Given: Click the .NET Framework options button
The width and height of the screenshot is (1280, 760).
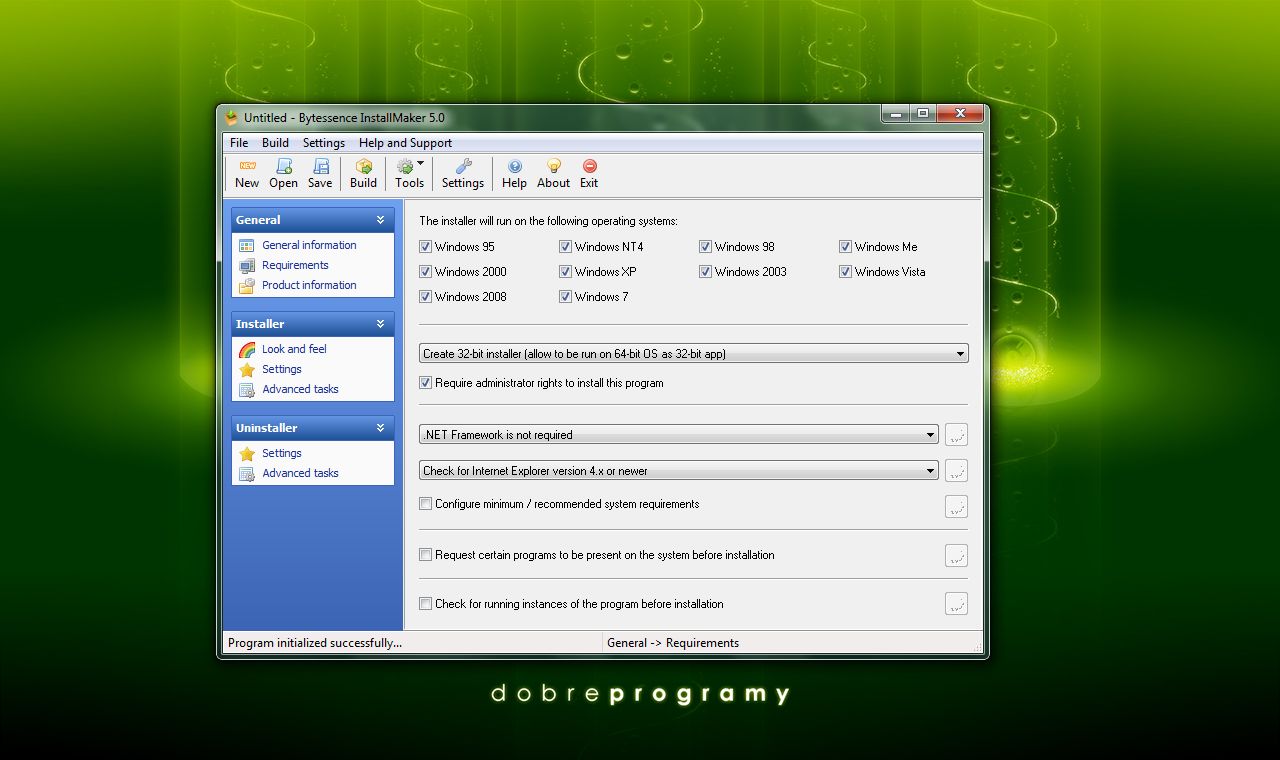Looking at the screenshot, I should 956,435.
